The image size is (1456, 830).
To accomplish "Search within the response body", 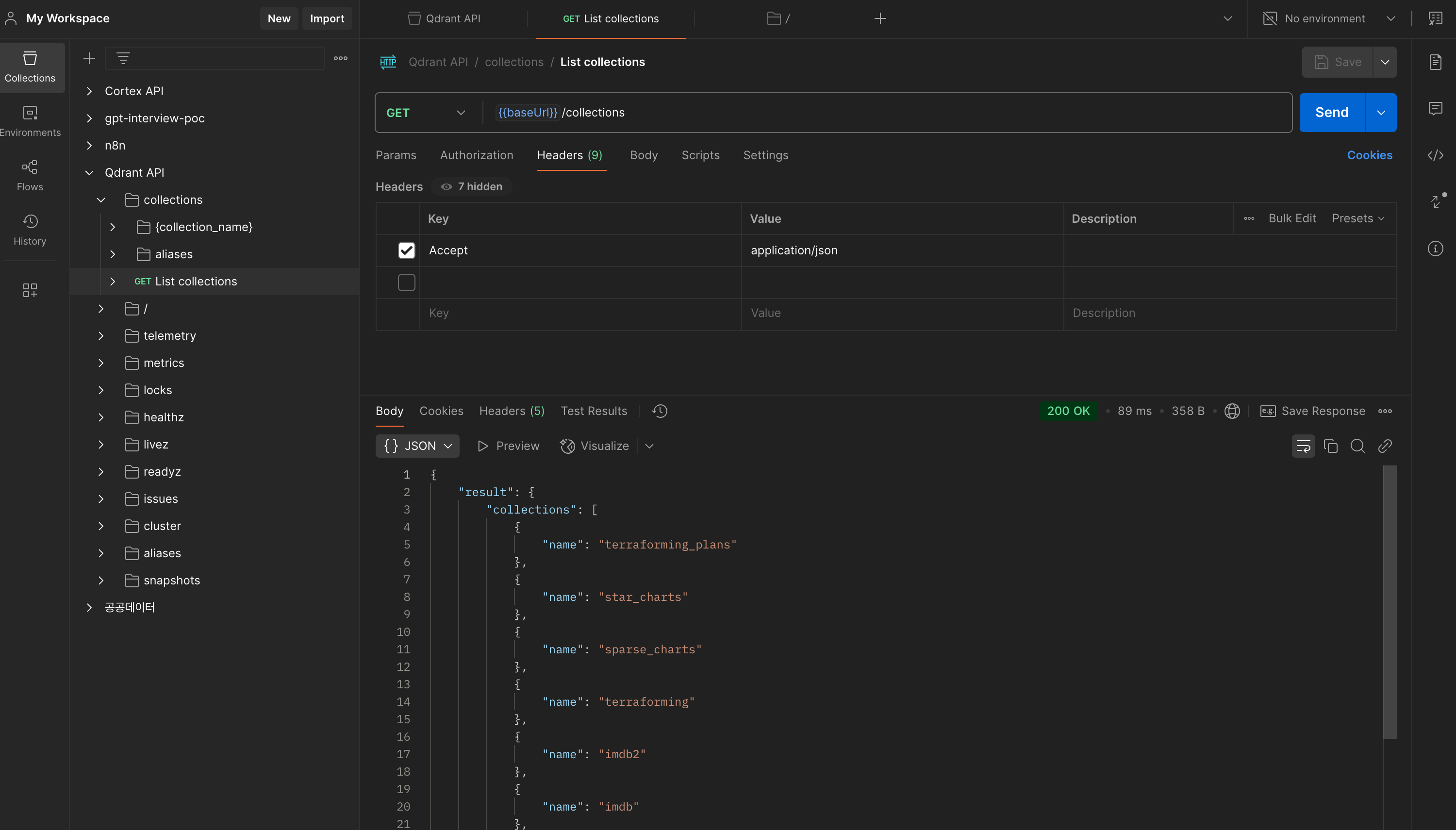I will click(1358, 447).
